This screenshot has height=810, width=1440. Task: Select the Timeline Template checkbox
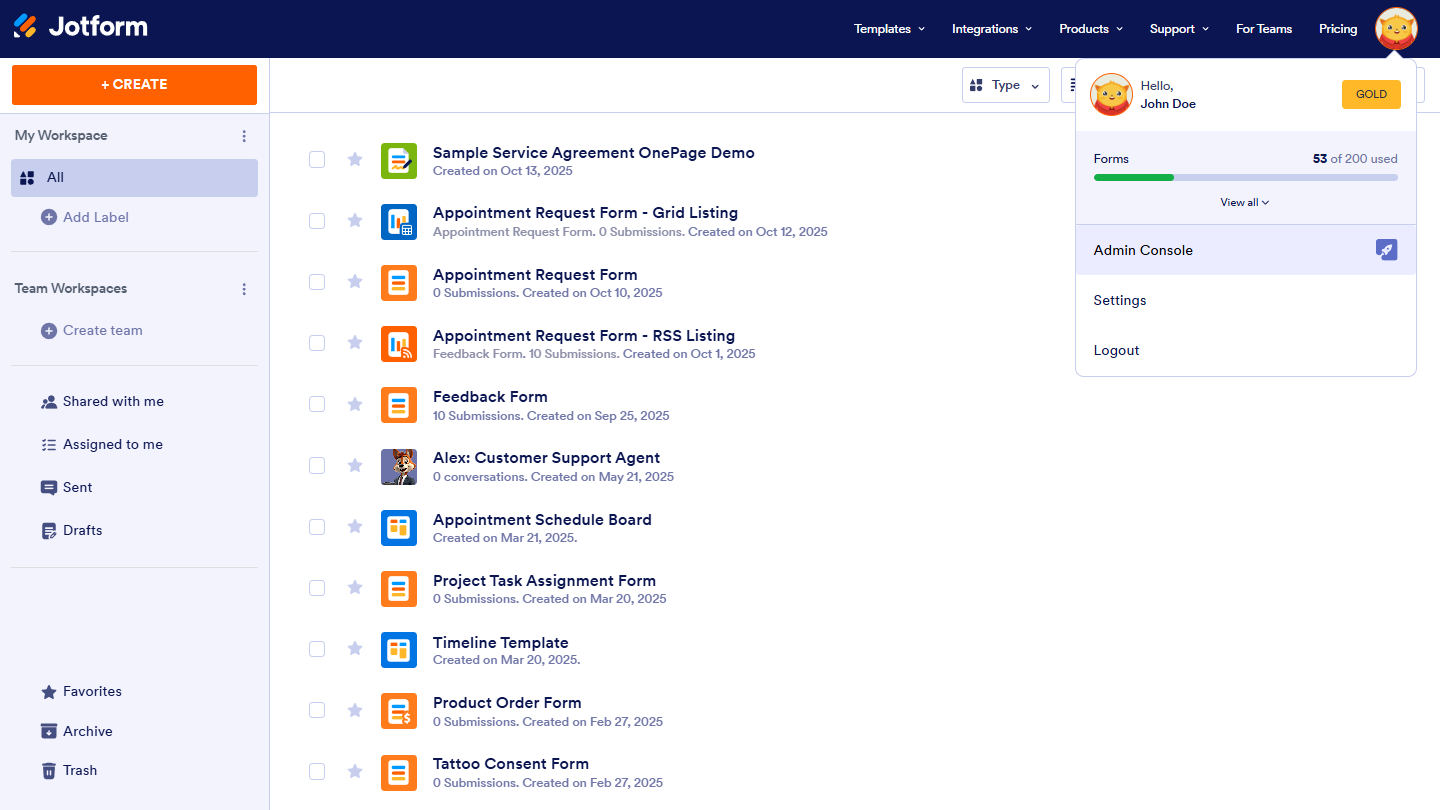(317, 649)
